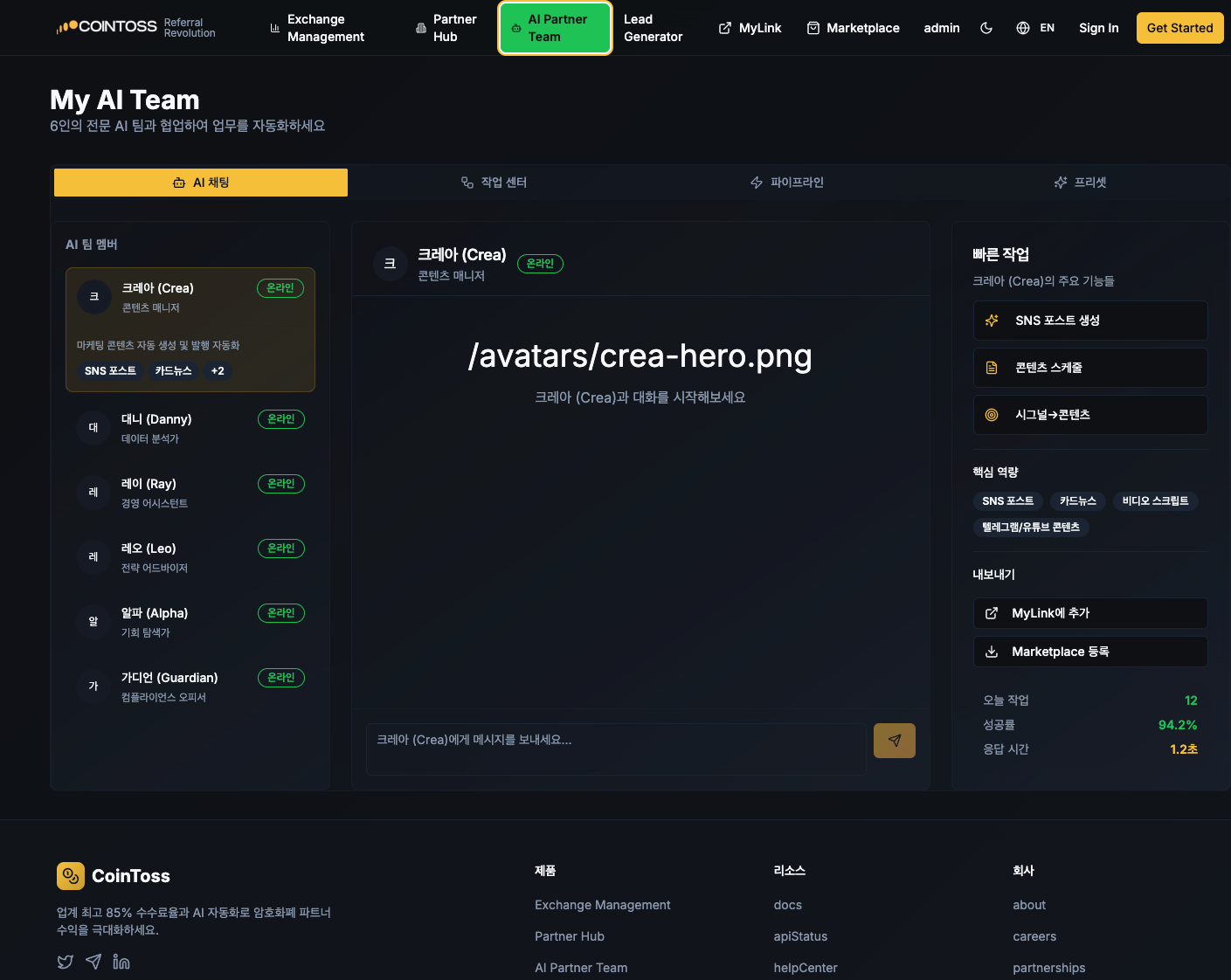The width and height of the screenshot is (1231, 980).
Task: Click the docs footer link
Action: [788, 905]
